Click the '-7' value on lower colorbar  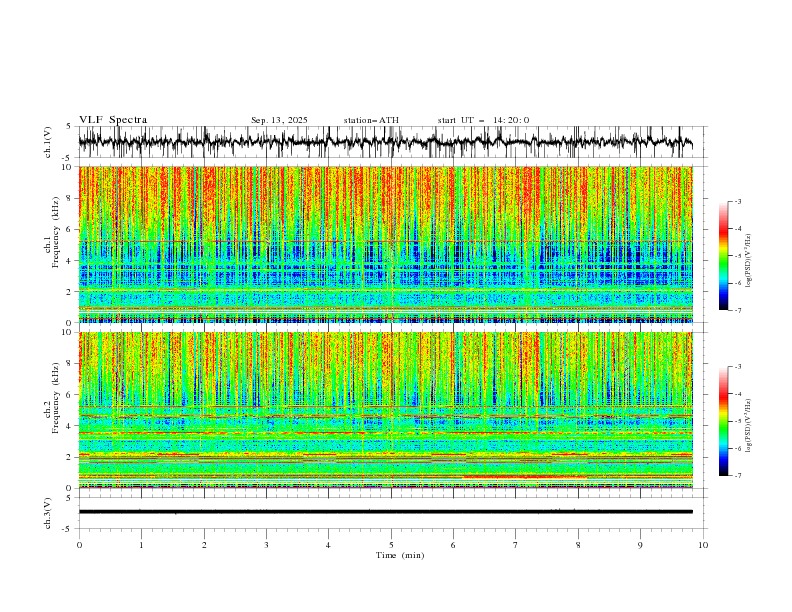pos(738,476)
